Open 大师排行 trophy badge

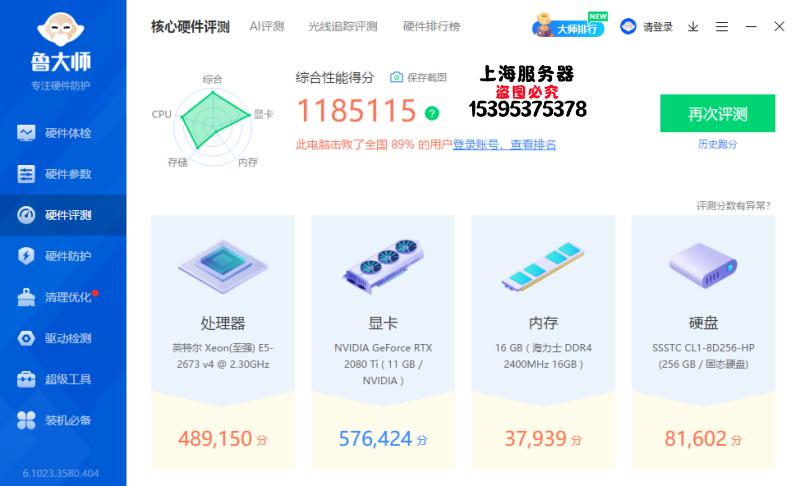tap(569, 26)
